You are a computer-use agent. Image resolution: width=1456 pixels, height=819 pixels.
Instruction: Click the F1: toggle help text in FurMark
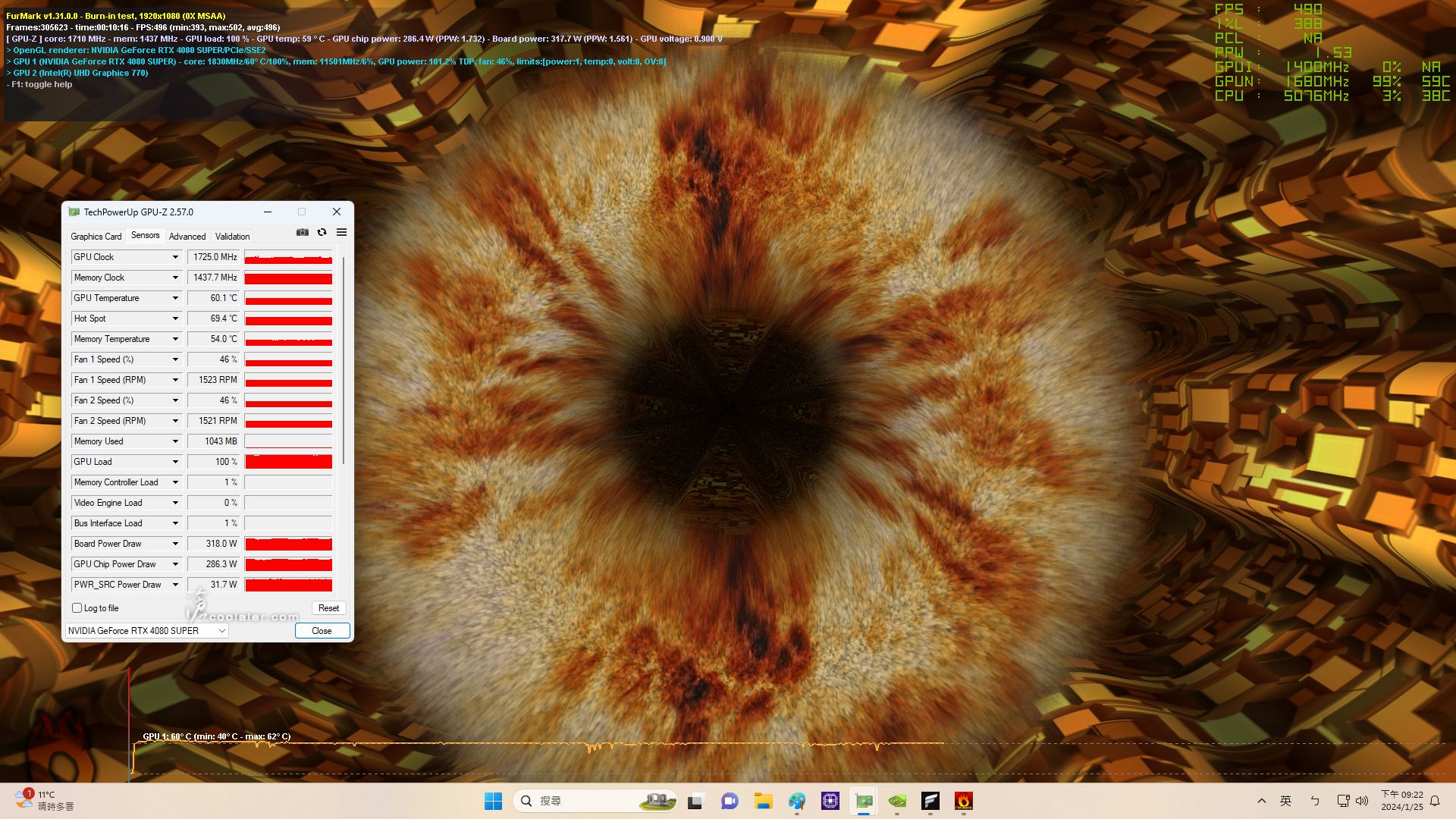[39, 84]
